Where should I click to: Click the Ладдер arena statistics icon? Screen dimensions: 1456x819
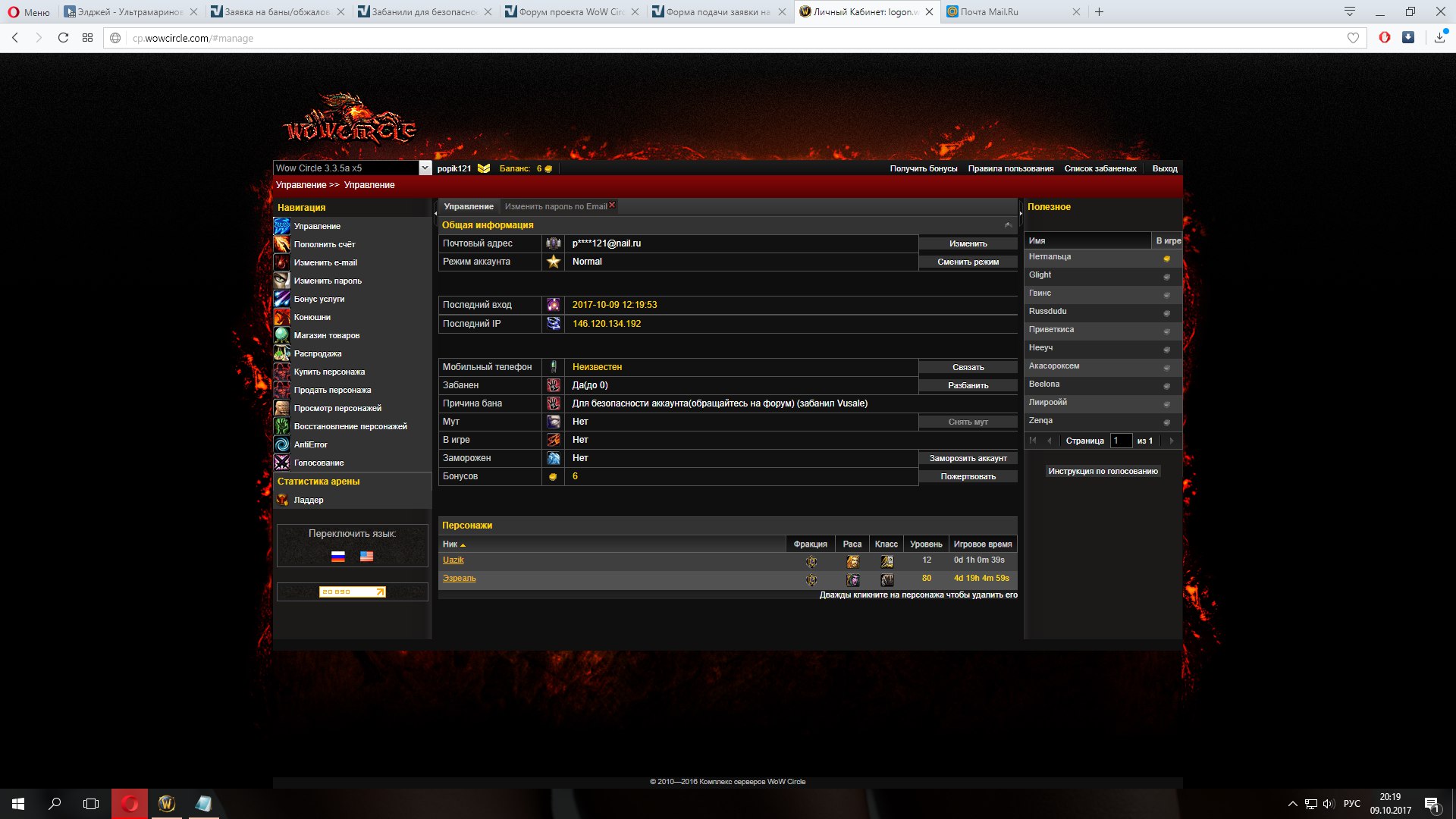pyautogui.click(x=282, y=500)
